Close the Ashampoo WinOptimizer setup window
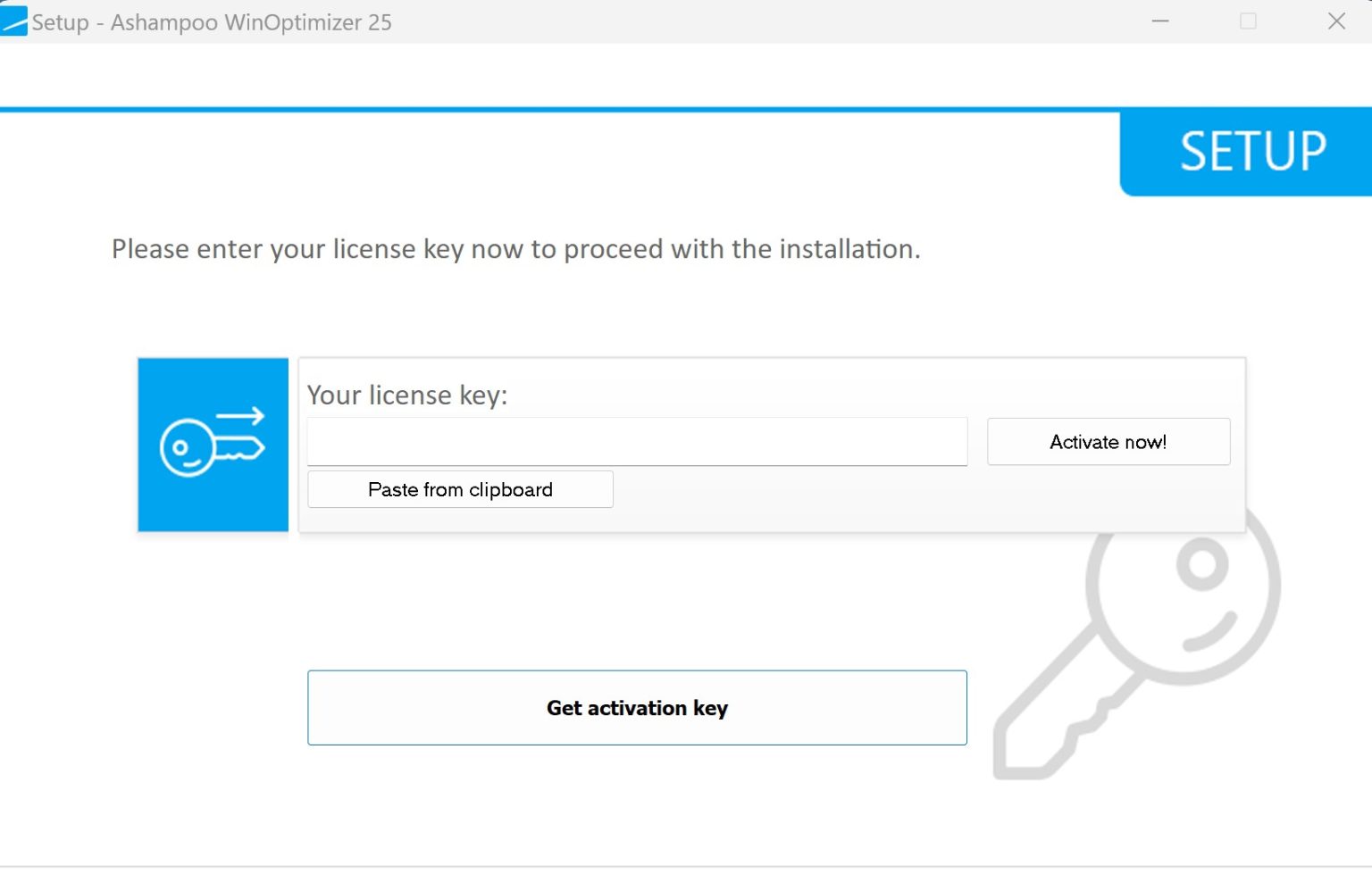This screenshot has height=874, width=1372. pyautogui.click(x=1336, y=21)
